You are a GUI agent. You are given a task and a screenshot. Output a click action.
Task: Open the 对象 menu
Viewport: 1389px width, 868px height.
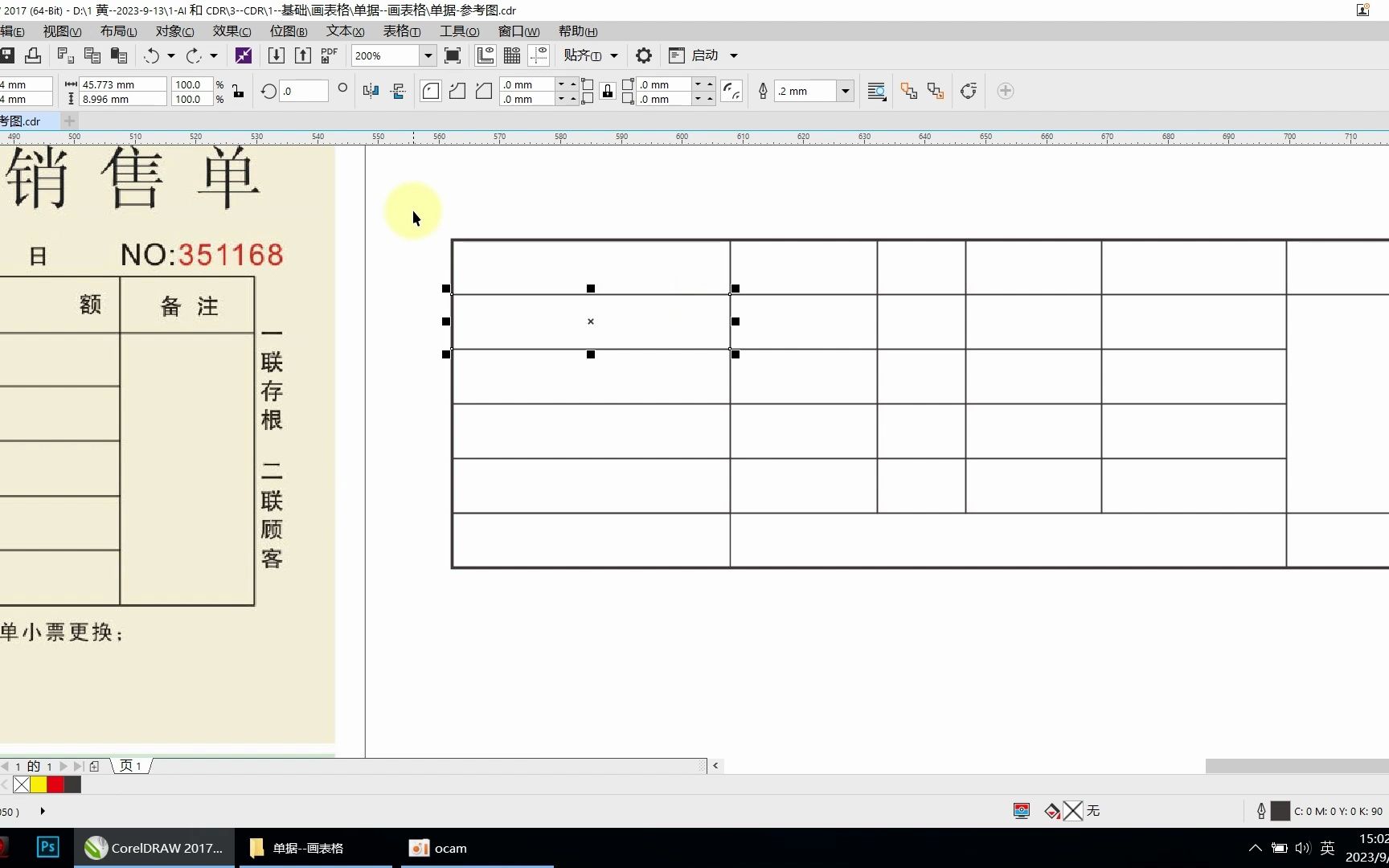pos(174,31)
